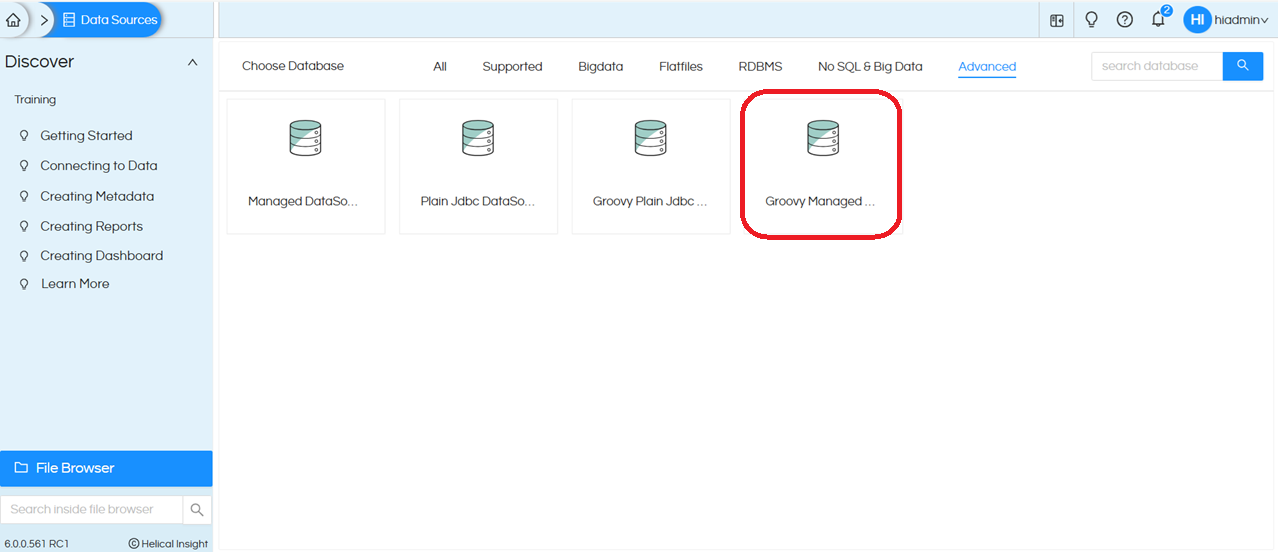Open the help question mark icon
This screenshot has height=552, width=1278.
(1125, 20)
